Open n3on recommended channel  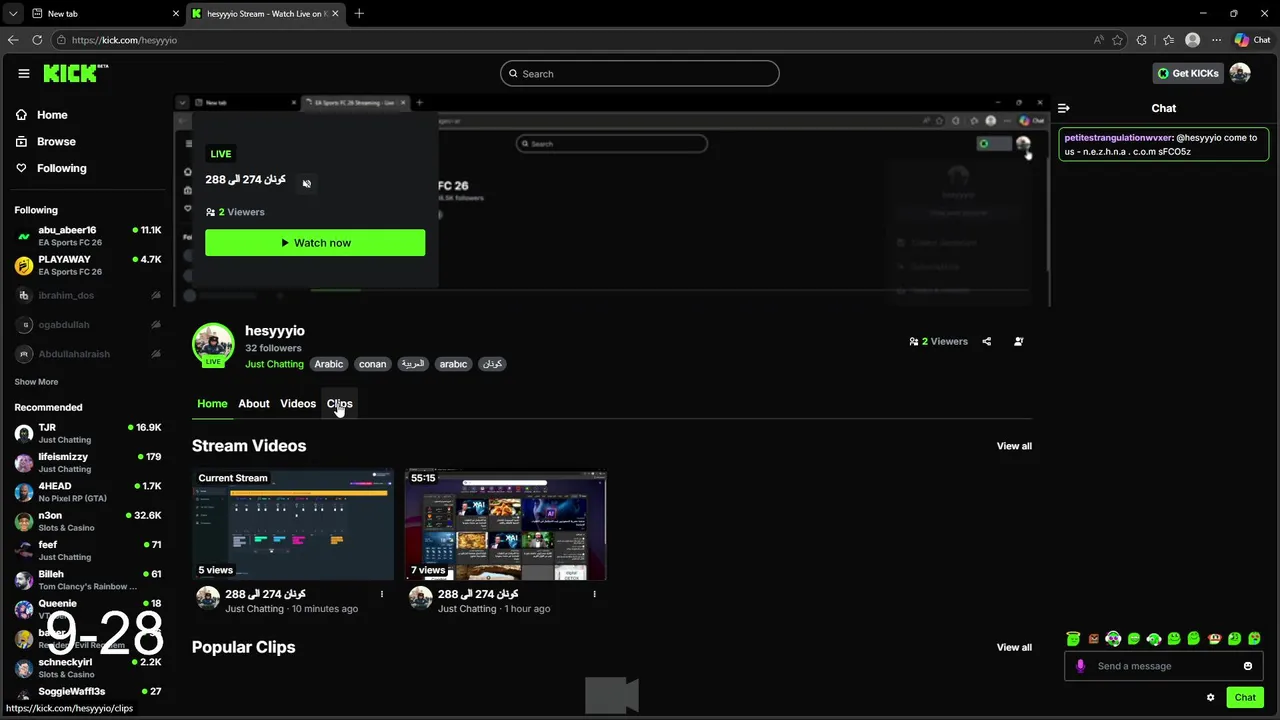coord(88,521)
